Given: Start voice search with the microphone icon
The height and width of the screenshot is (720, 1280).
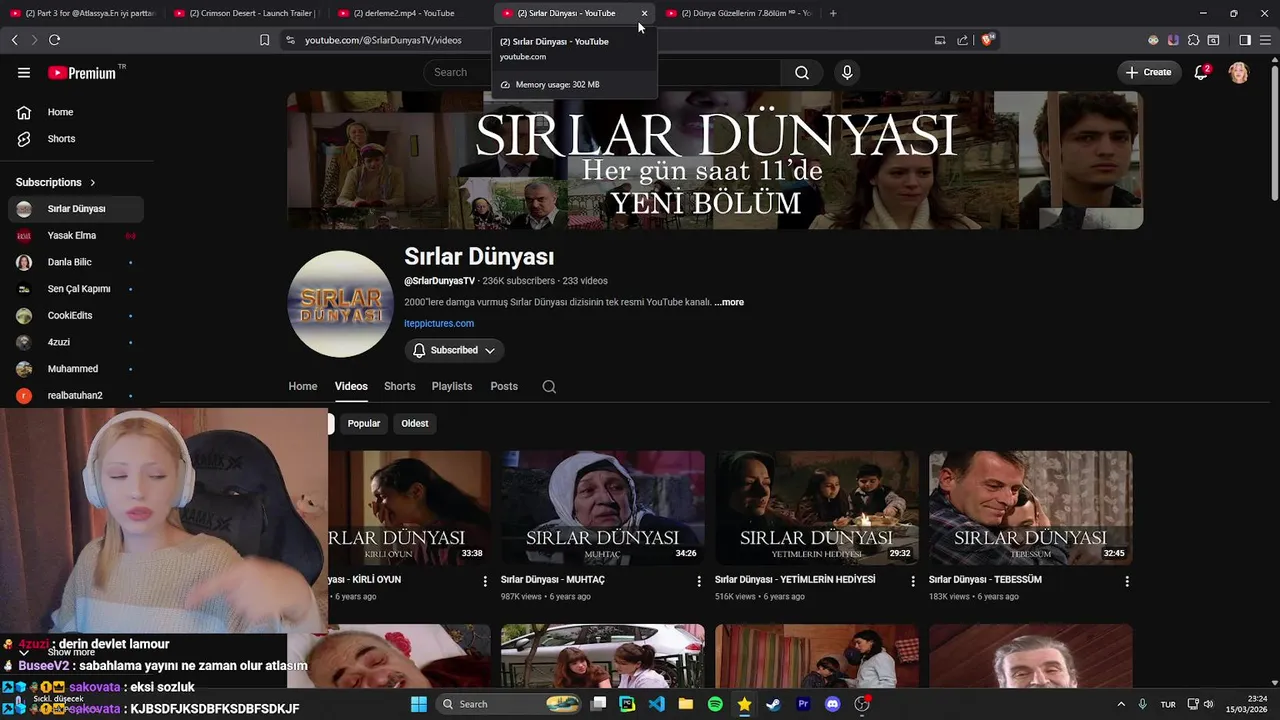Looking at the screenshot, I should 847,72.
